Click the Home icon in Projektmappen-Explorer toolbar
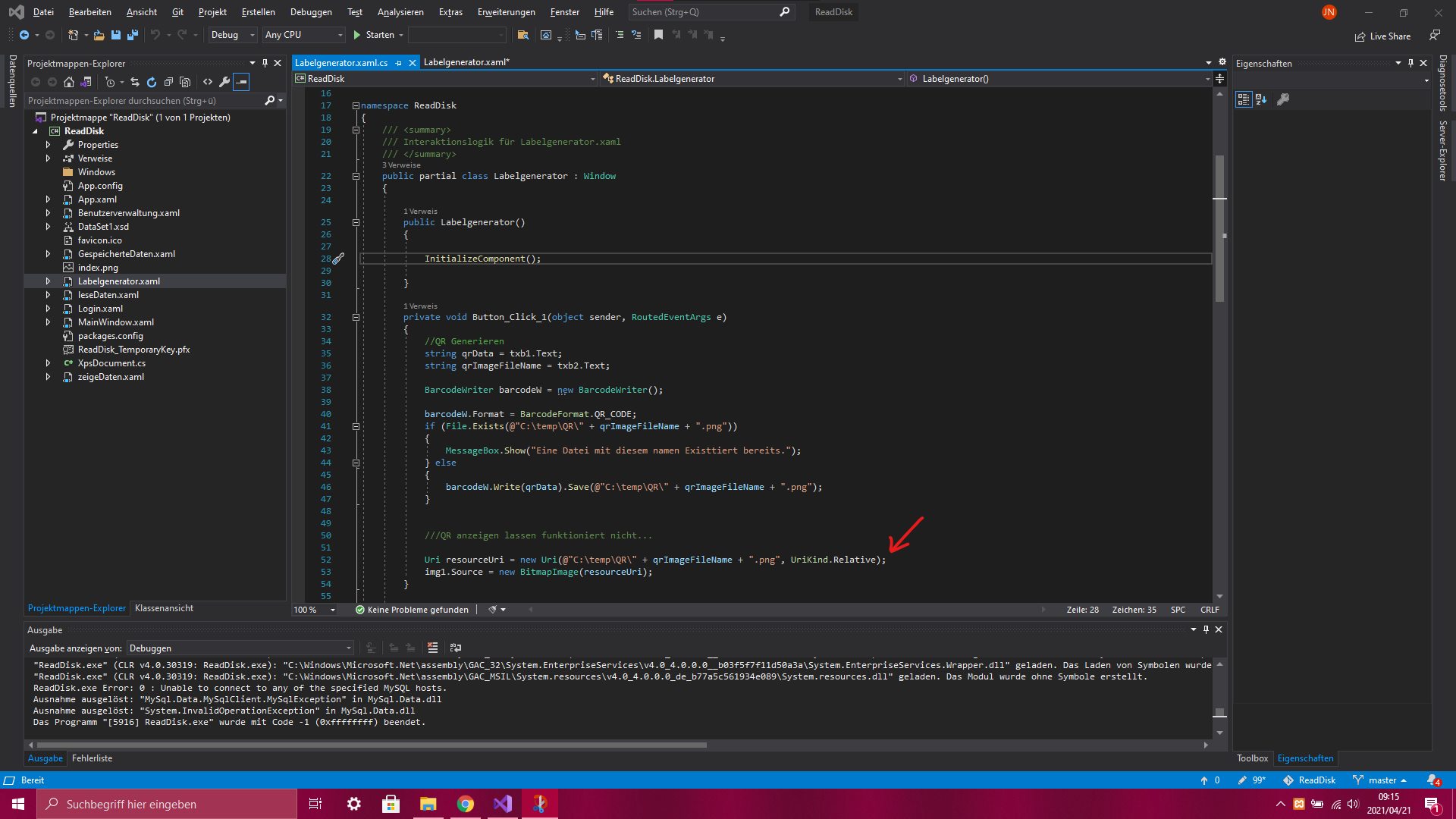1456x819 pixels. [69, 82]
